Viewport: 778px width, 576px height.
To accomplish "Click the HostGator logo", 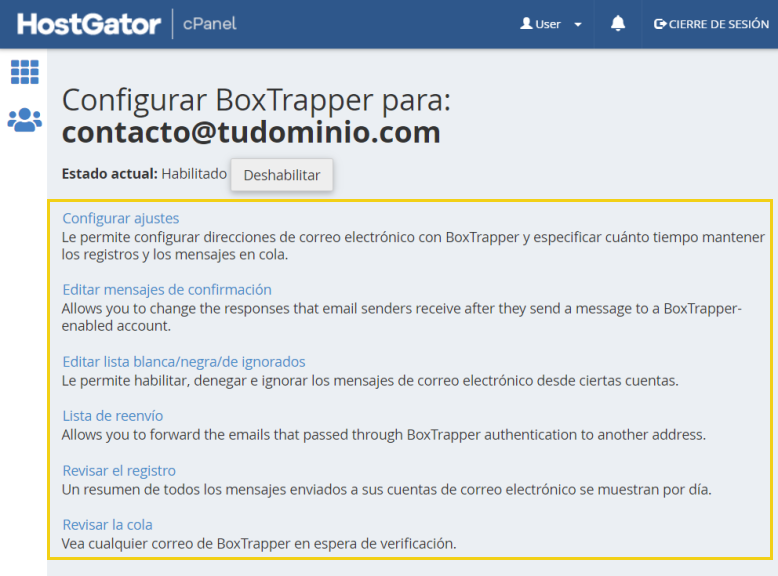I will 89,24.
